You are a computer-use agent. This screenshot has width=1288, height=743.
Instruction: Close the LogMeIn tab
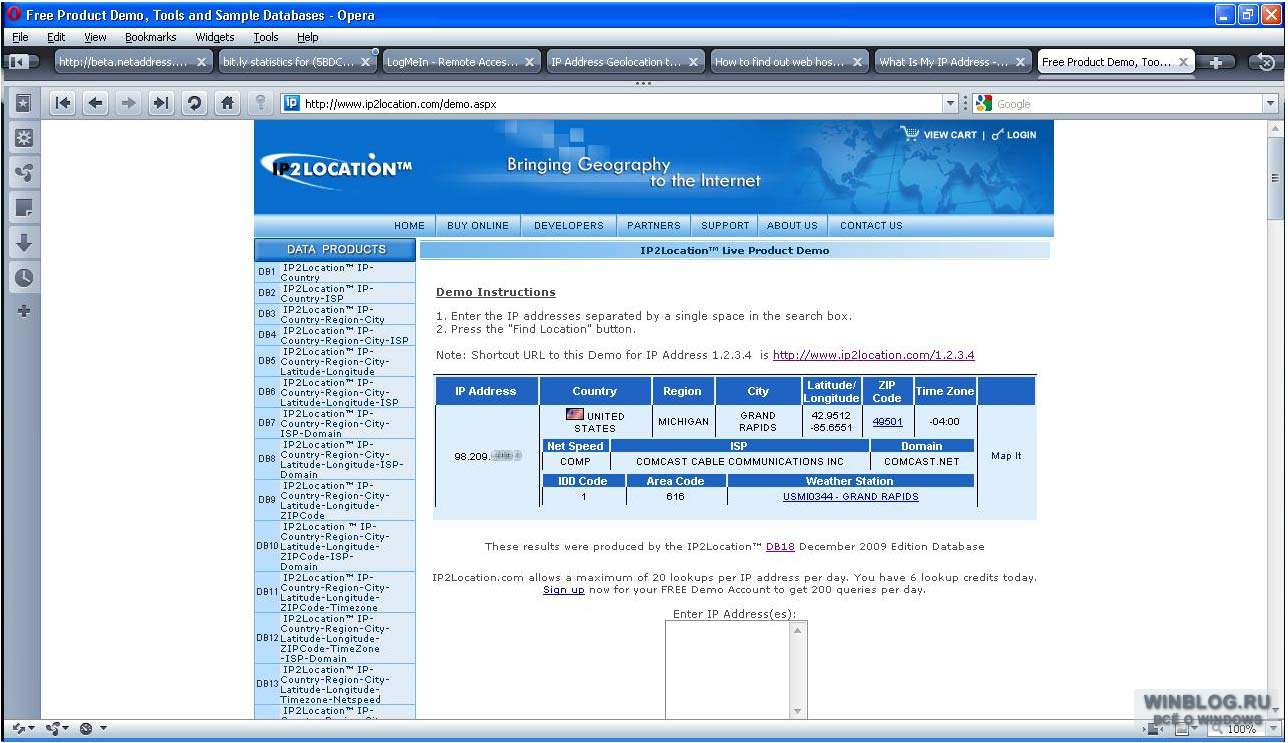(529, 62)
